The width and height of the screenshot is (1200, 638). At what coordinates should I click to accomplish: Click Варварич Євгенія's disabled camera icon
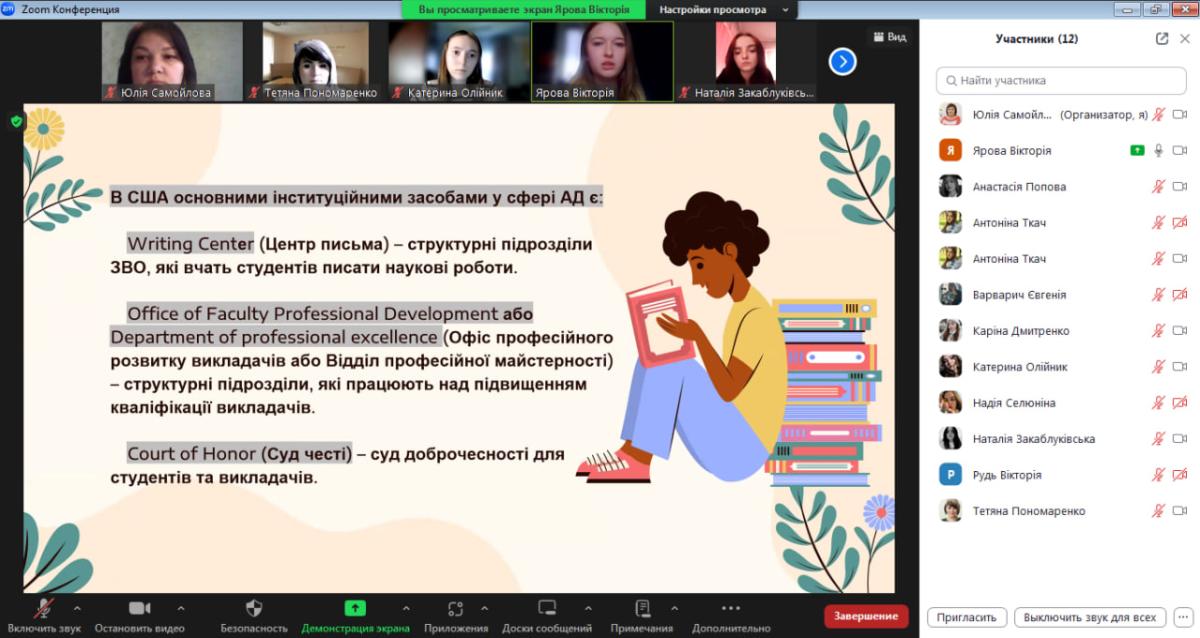click(1180, 294)
